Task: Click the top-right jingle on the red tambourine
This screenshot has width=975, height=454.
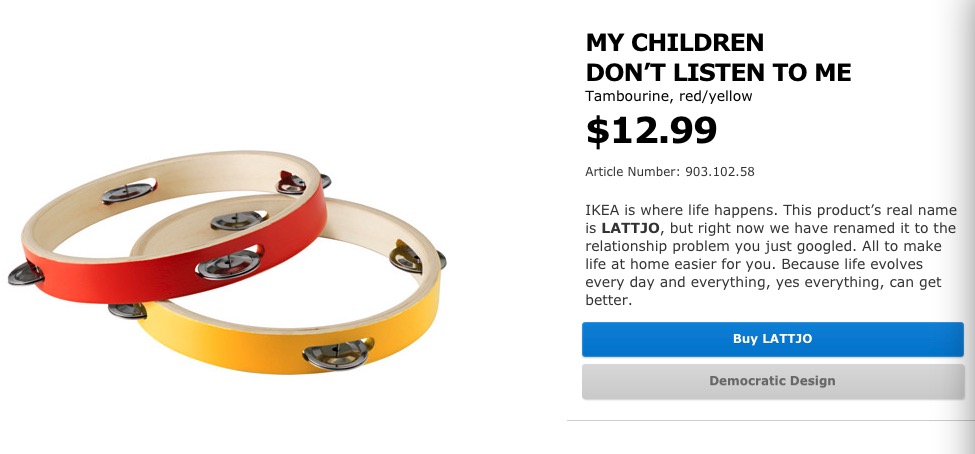Action: [292, 182]
